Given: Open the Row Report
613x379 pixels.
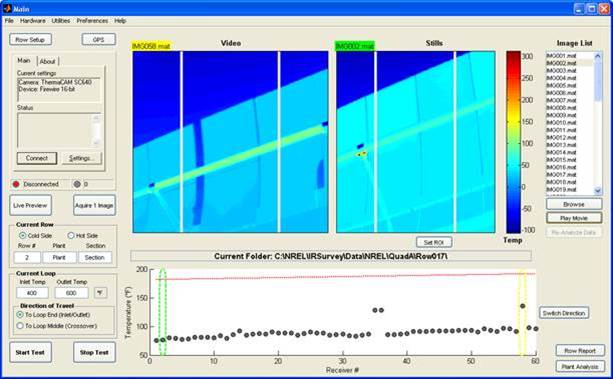Looking at the screenshot, I should coord(580,351).
